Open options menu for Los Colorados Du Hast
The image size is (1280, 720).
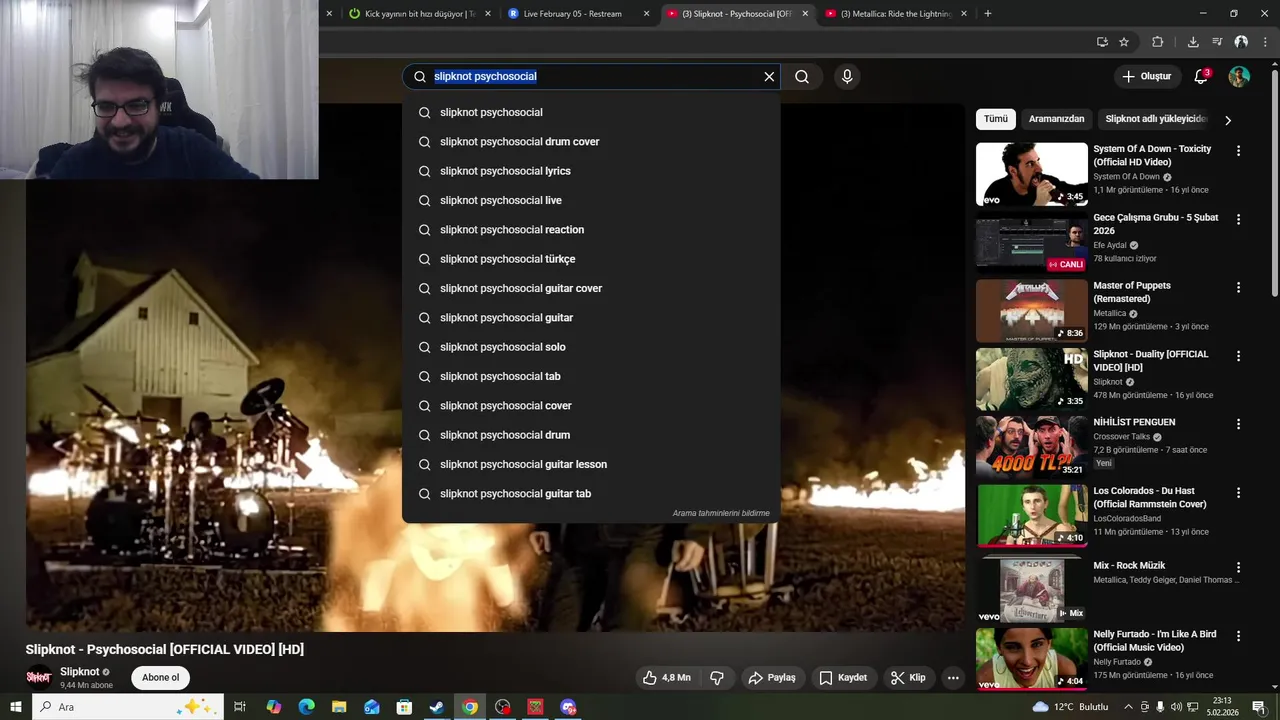1238,493
